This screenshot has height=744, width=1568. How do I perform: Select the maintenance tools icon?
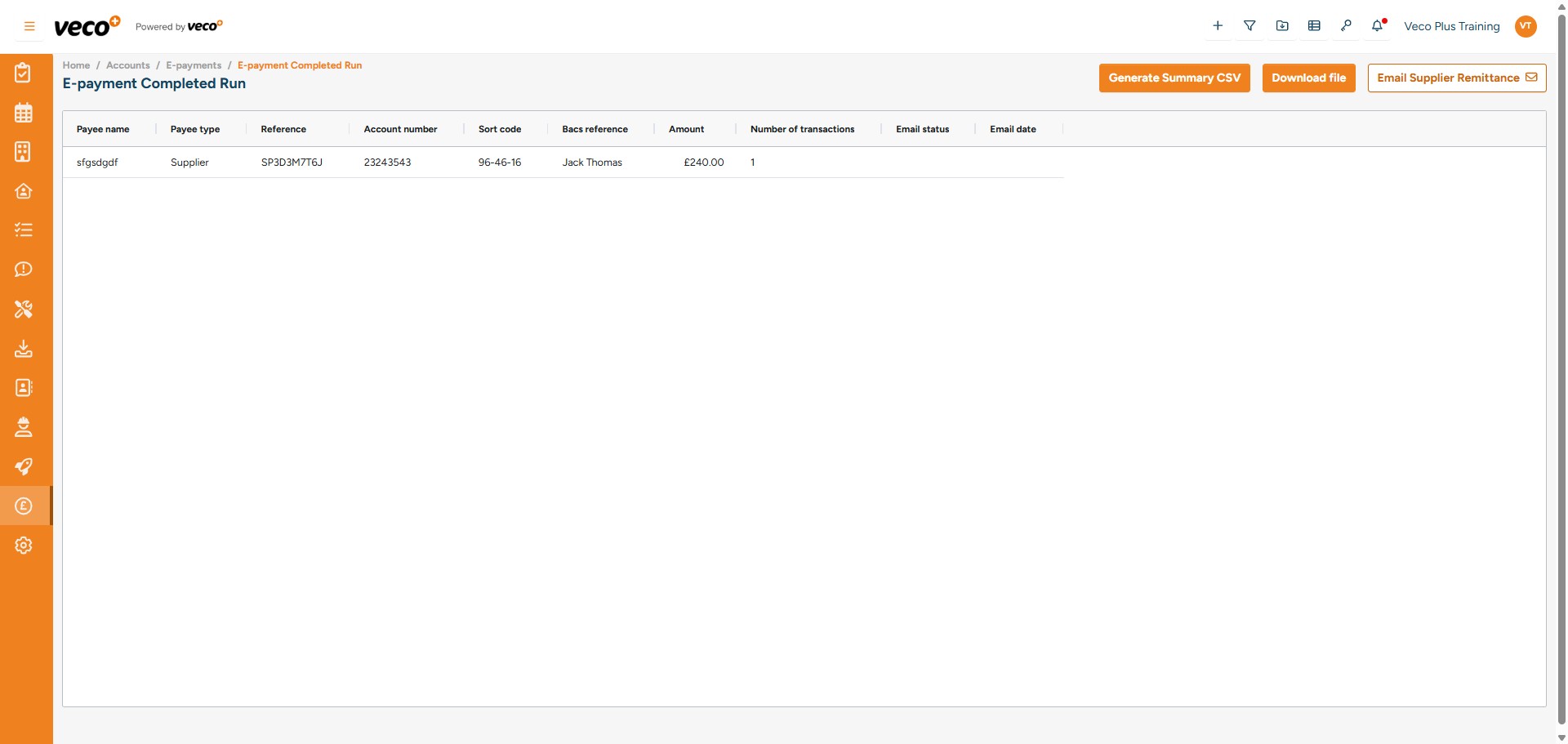pyautogui.click(x=24, y=310)
